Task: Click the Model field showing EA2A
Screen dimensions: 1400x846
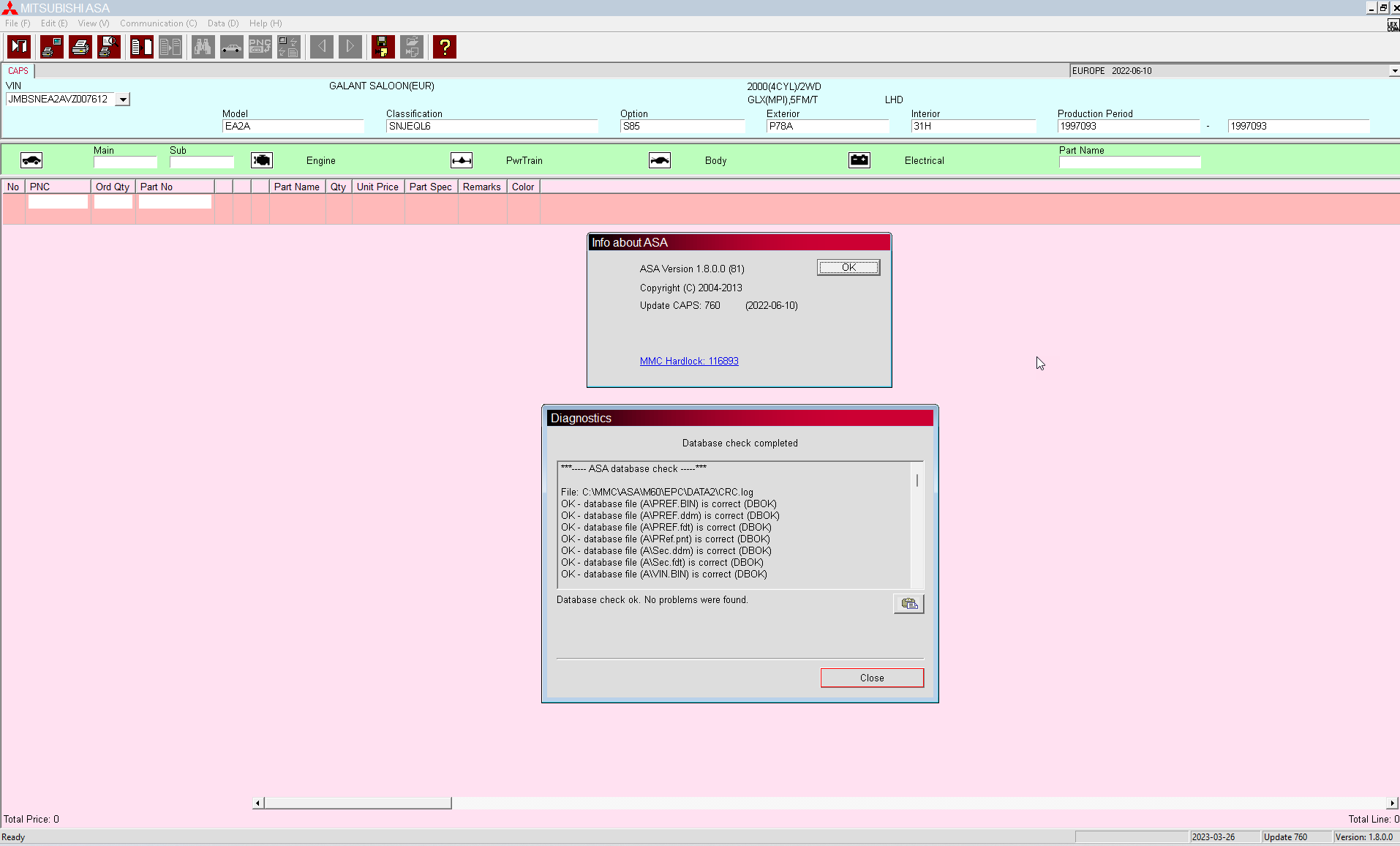Action: [x=293, y=126]
